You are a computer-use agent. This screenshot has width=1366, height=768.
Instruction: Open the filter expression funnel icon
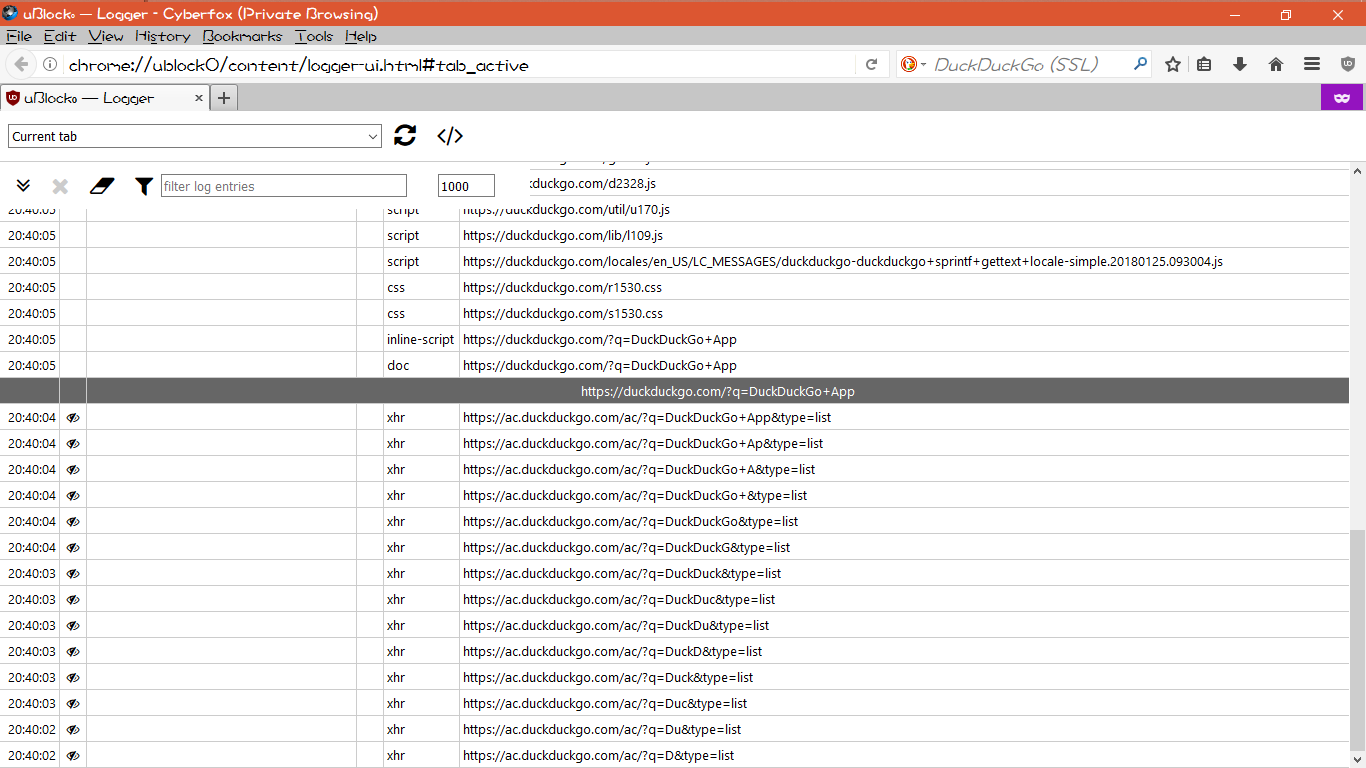pyautogui.click(x=143, y=185)
